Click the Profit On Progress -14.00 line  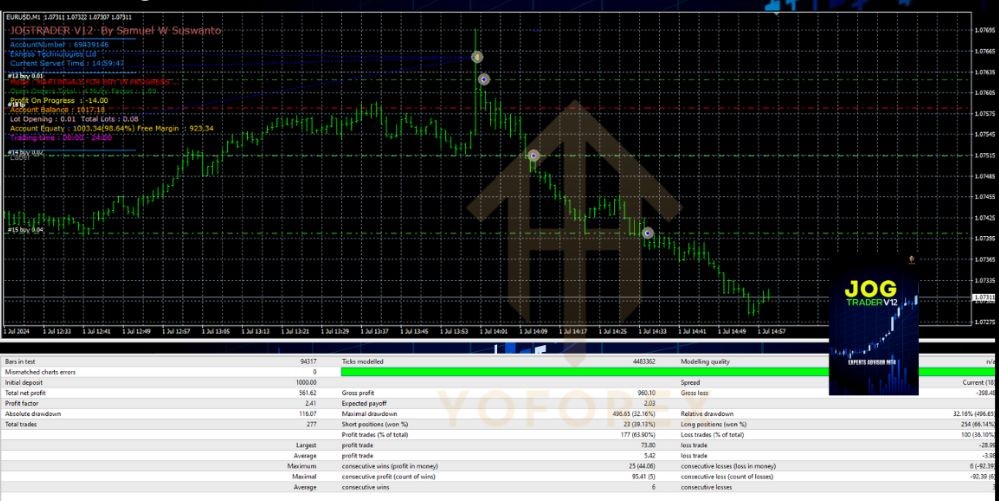coord(59,101)
